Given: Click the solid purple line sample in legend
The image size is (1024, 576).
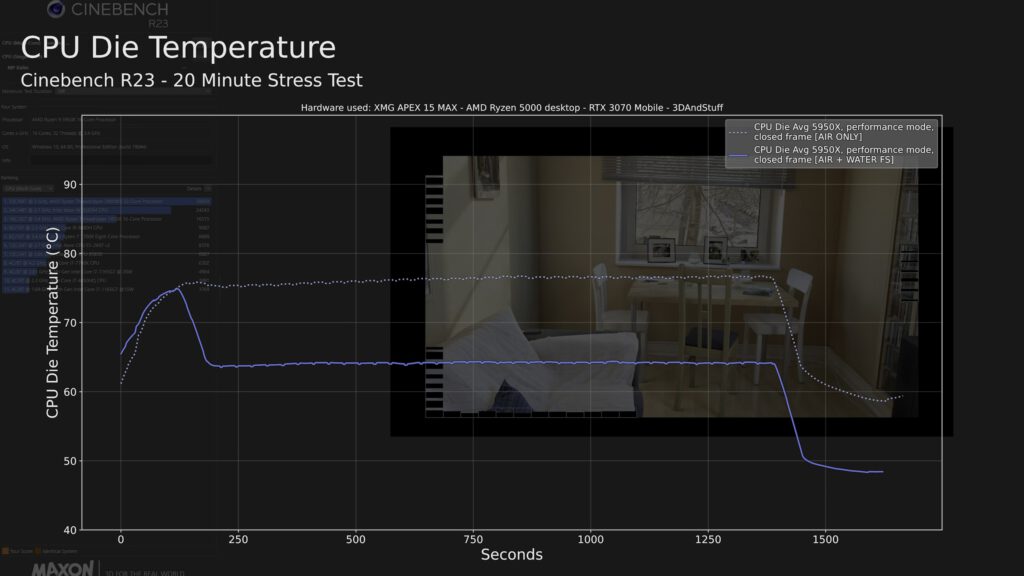Looking at the screenshot, I should (x=738, y=155).
